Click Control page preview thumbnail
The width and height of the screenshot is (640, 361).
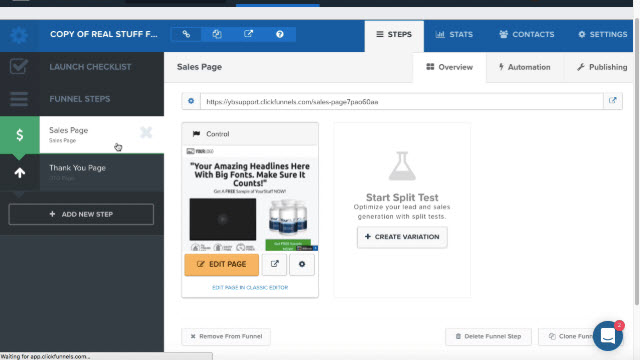[250, 198]
